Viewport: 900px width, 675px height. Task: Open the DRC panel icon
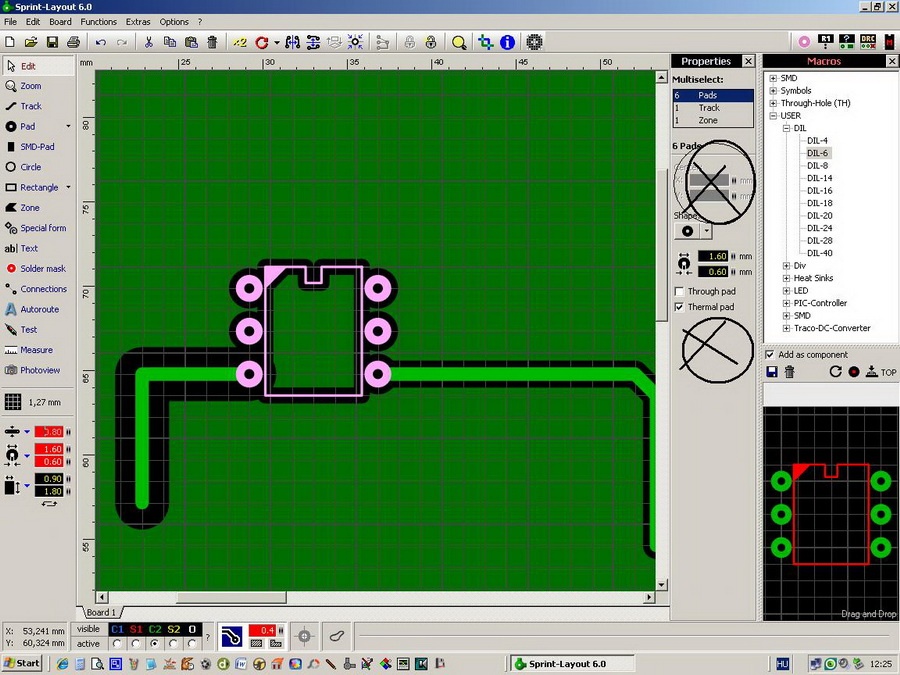[868, 41]
